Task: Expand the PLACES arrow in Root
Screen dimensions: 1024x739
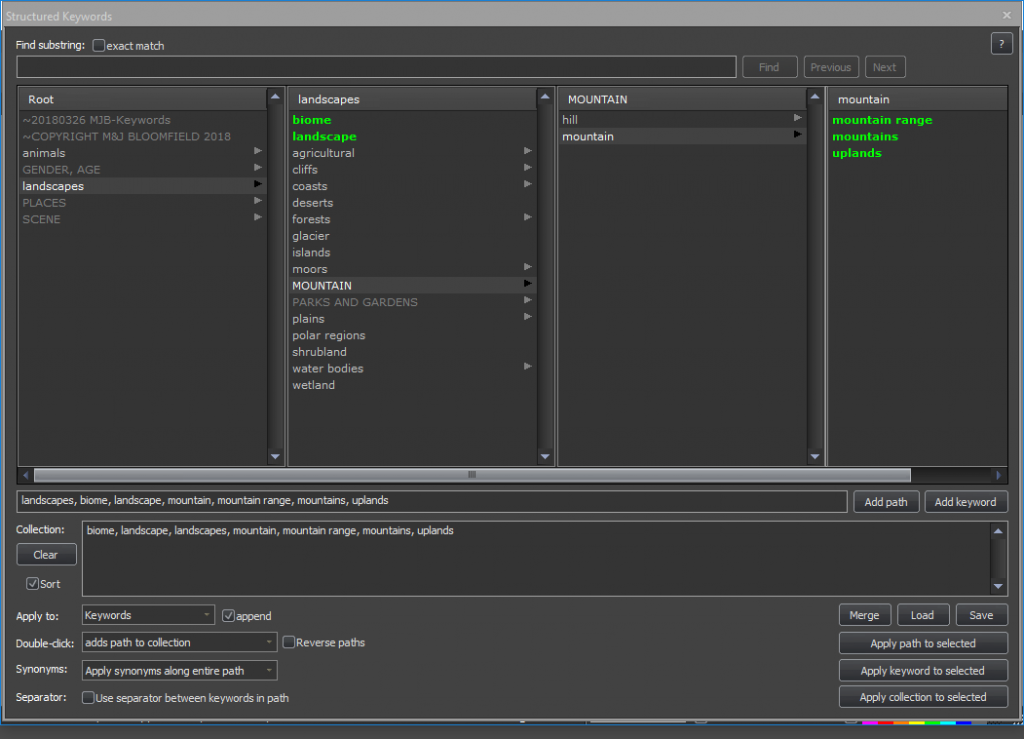Action: pos(258,200)
